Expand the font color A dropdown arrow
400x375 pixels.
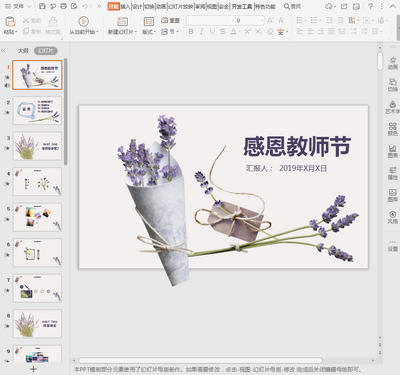coord(240,32)
